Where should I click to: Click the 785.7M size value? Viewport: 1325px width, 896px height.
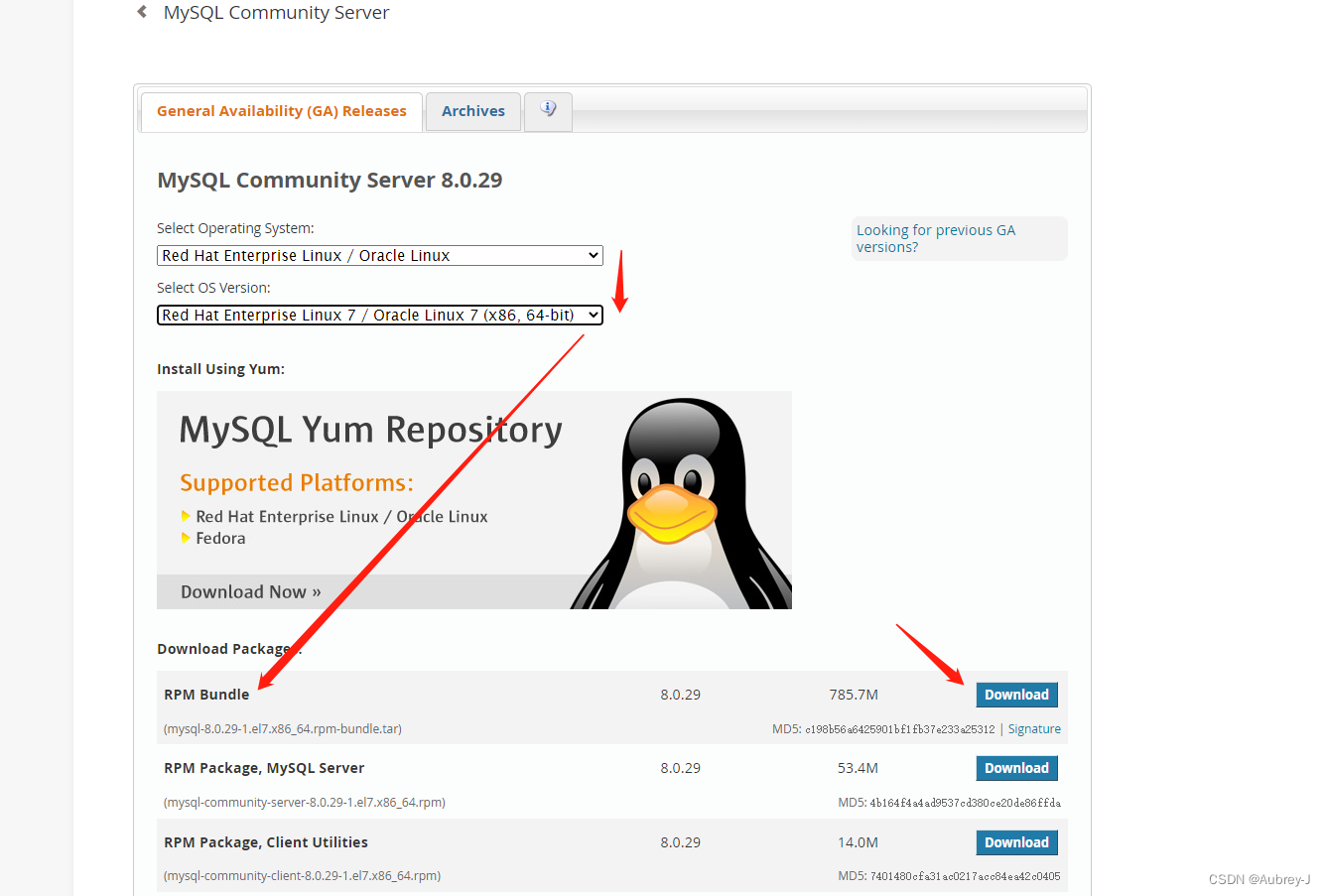[854, 695]
